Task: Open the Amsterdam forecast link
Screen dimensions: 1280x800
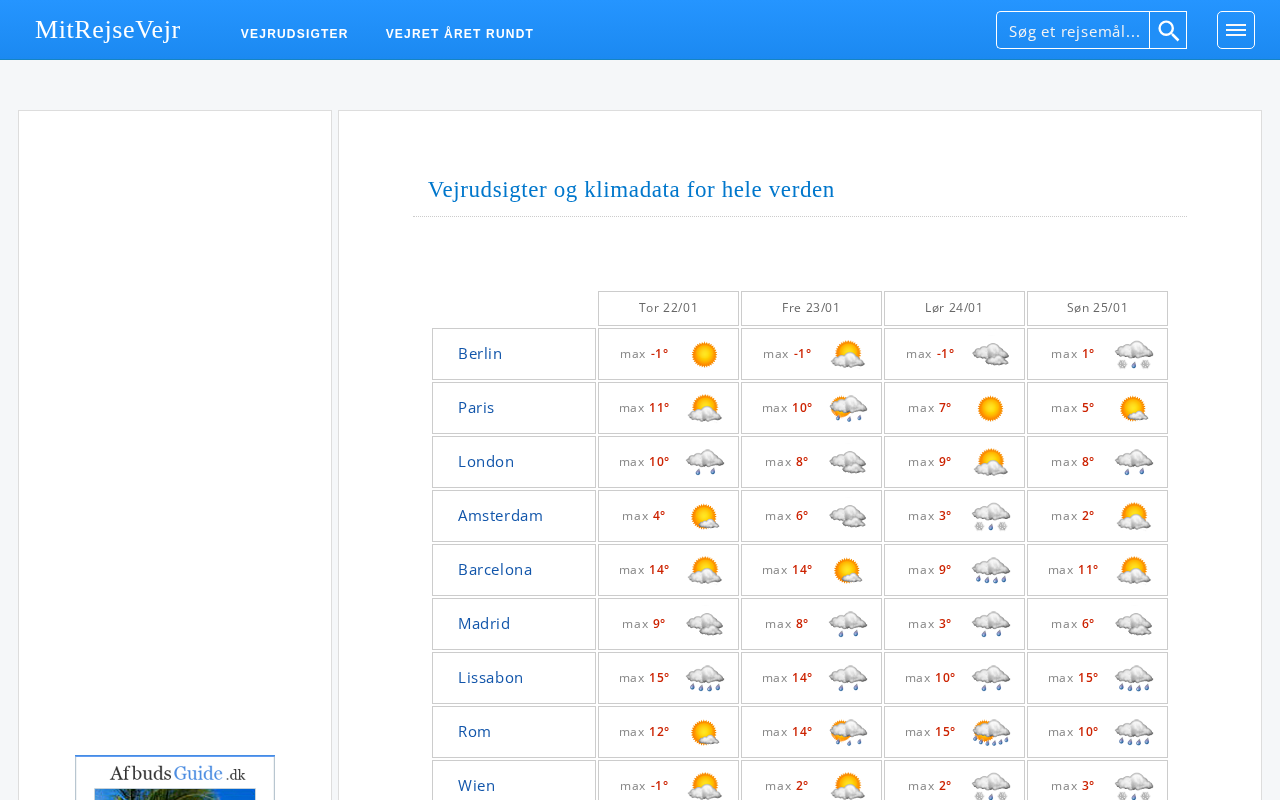Action: 500,515
